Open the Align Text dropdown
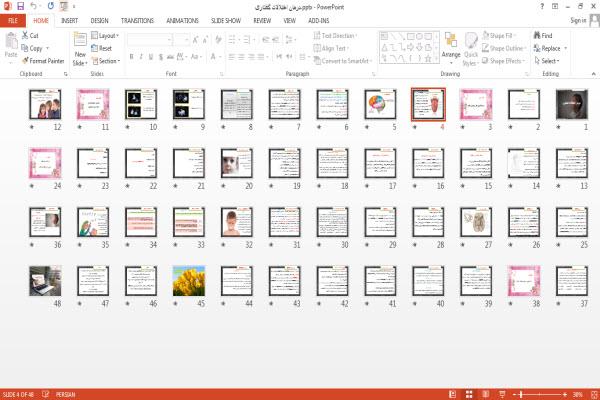Viewport: 600px width, 400px height. 331,48
